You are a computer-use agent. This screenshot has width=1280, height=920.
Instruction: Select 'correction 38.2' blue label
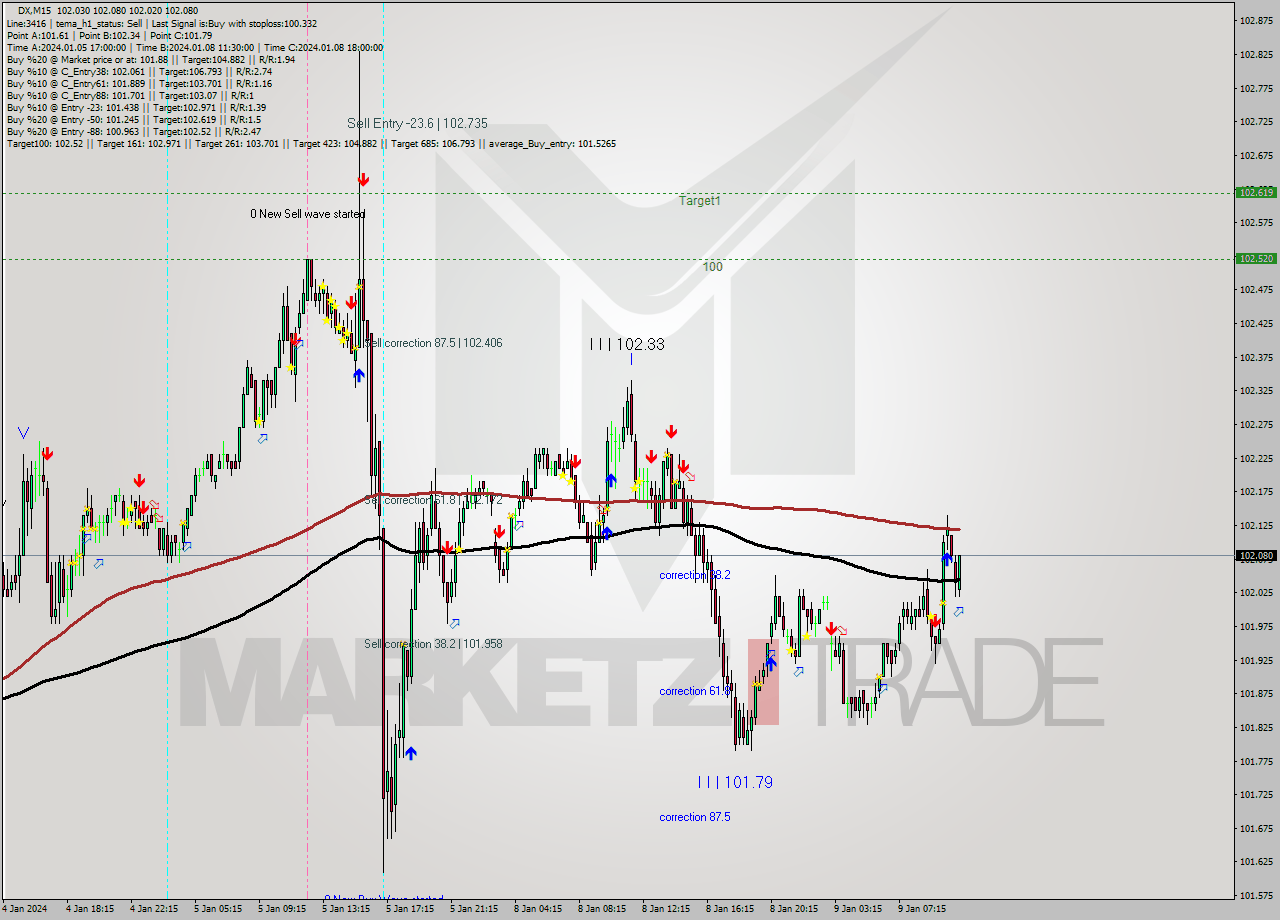[695, 575]
